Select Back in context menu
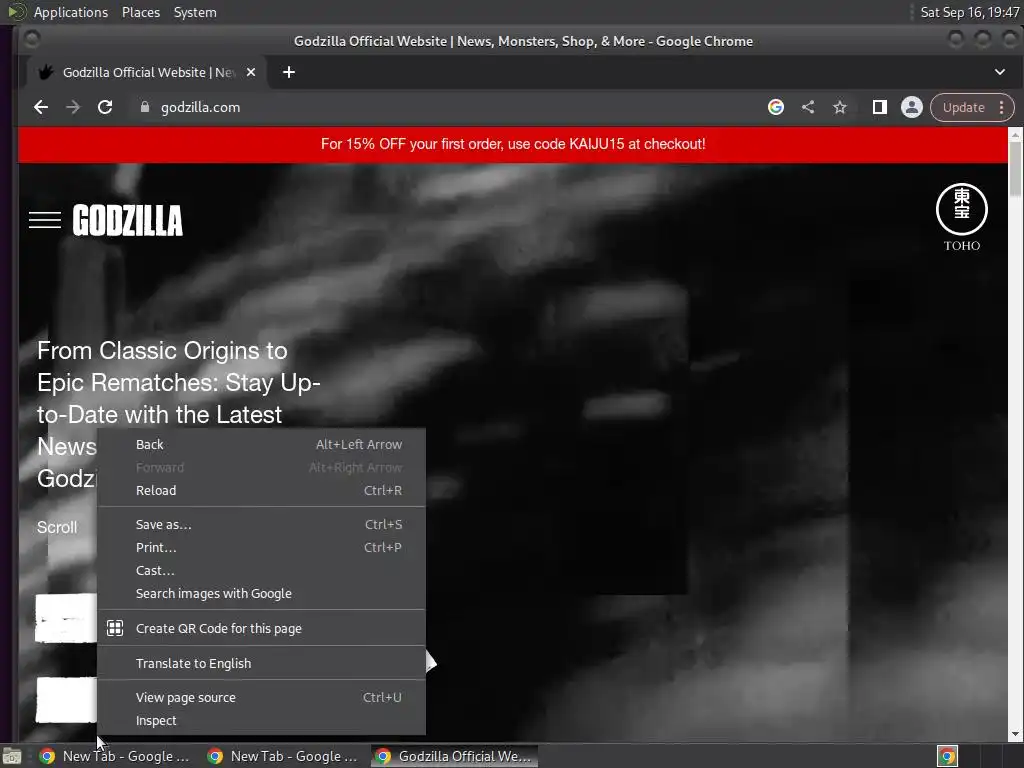Image resolution: width=1024 pixels, height=768 pixels. (x=261, y=445)
